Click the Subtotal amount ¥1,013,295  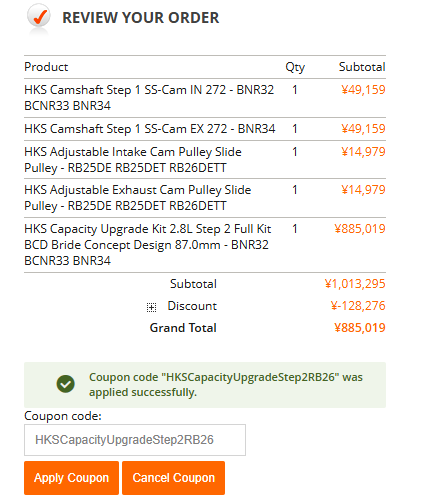[355, 284]
